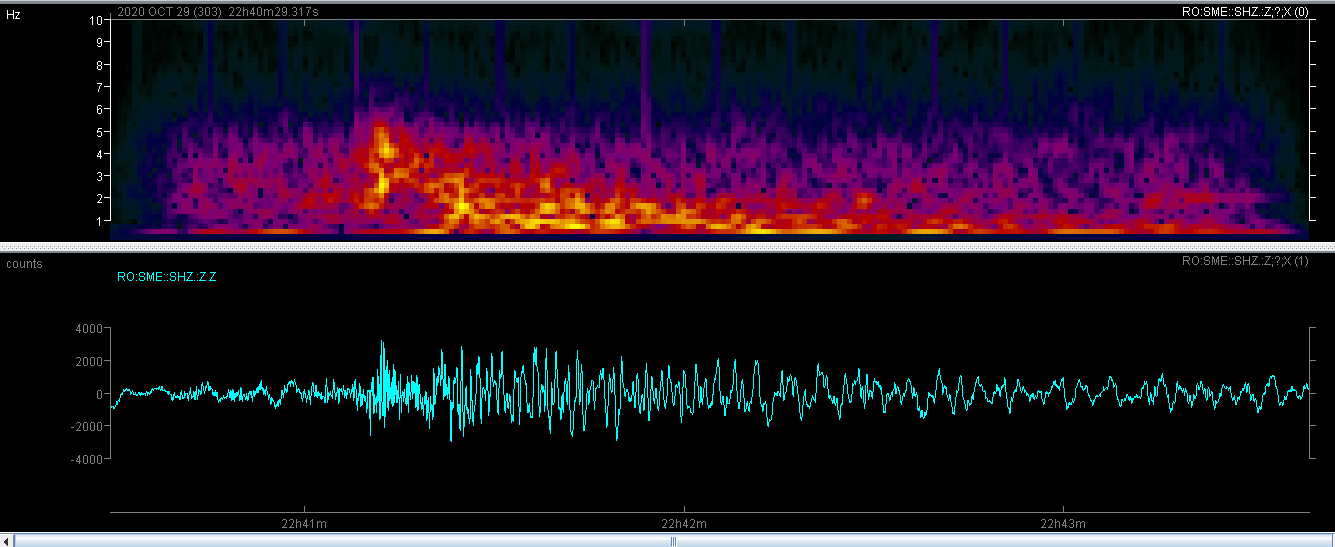Click the 22h42m time axis label
Viewport: 1335px width, 547px height.
(683, 523)
